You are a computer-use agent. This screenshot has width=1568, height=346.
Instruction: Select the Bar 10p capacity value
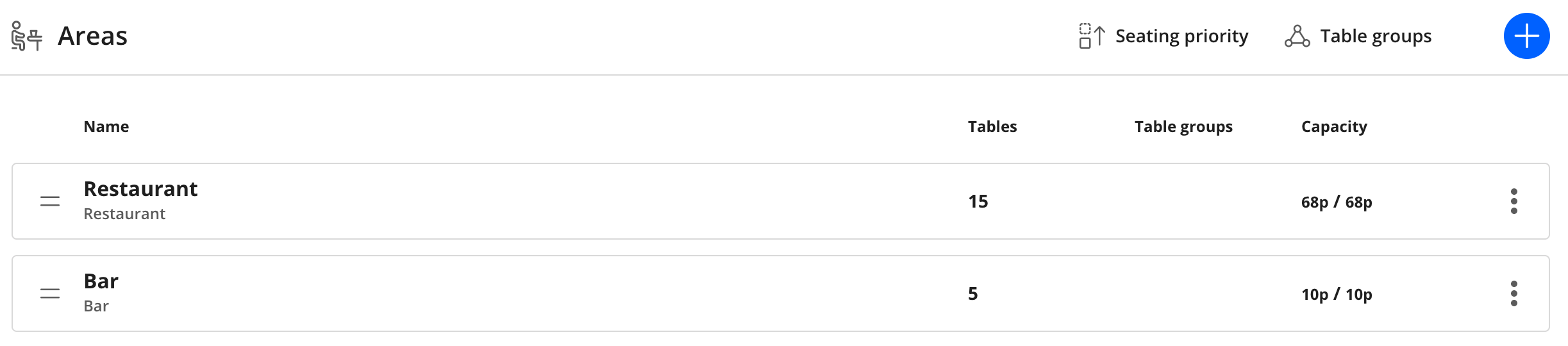pos(1337,294)
